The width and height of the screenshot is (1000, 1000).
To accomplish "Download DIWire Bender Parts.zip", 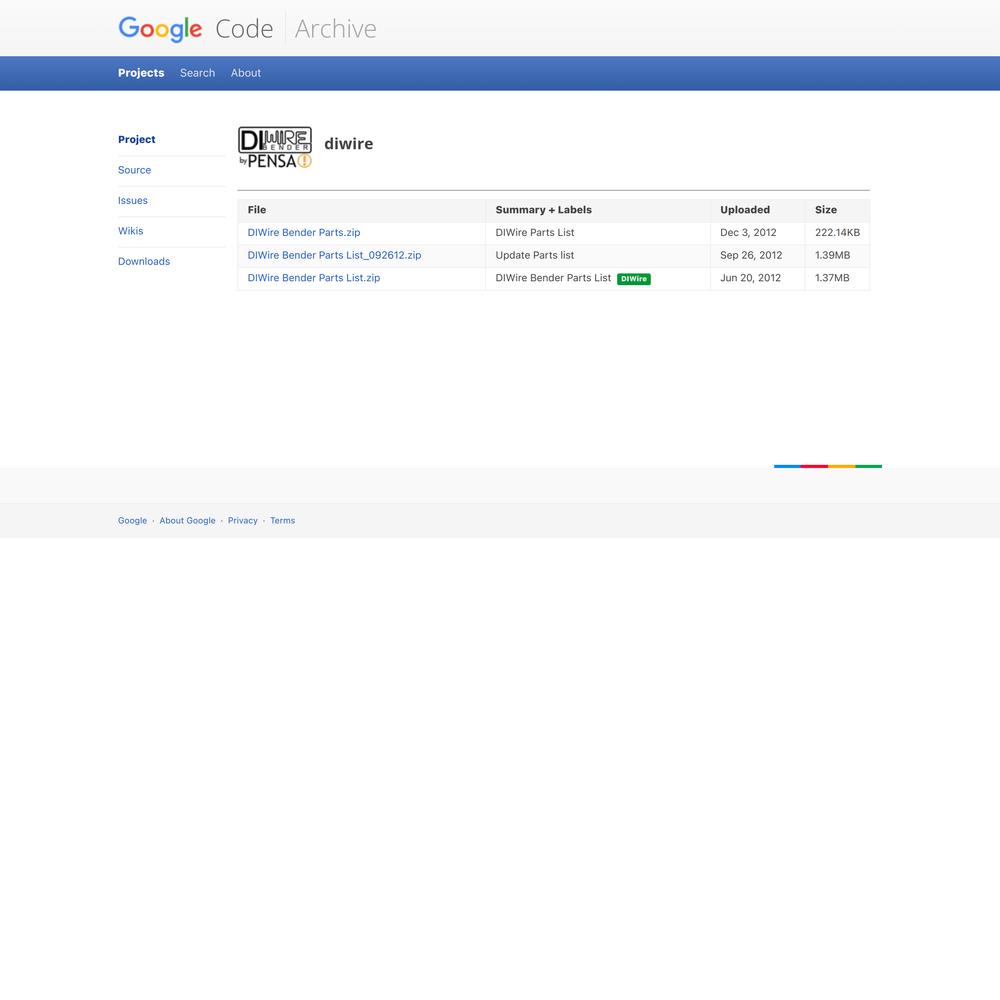I will [304, 233].
